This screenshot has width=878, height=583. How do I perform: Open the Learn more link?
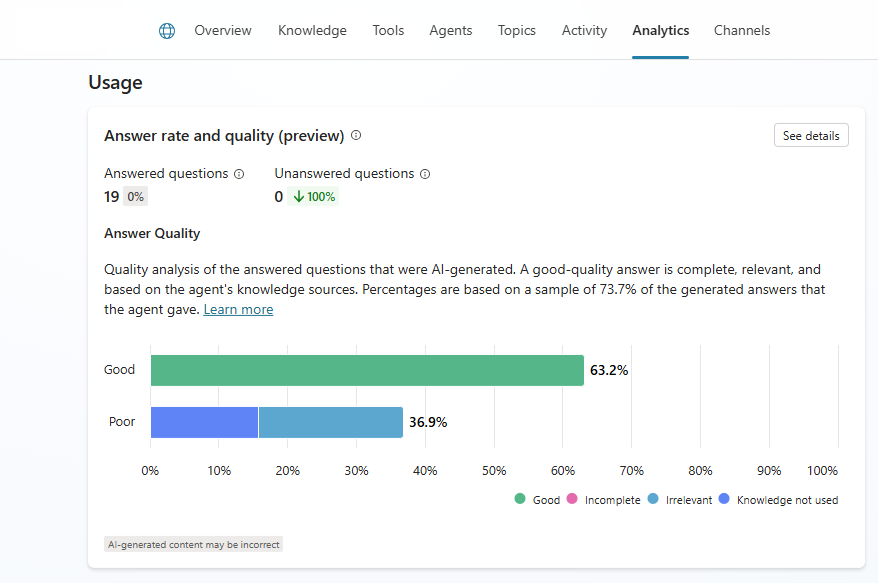point(238,310)
